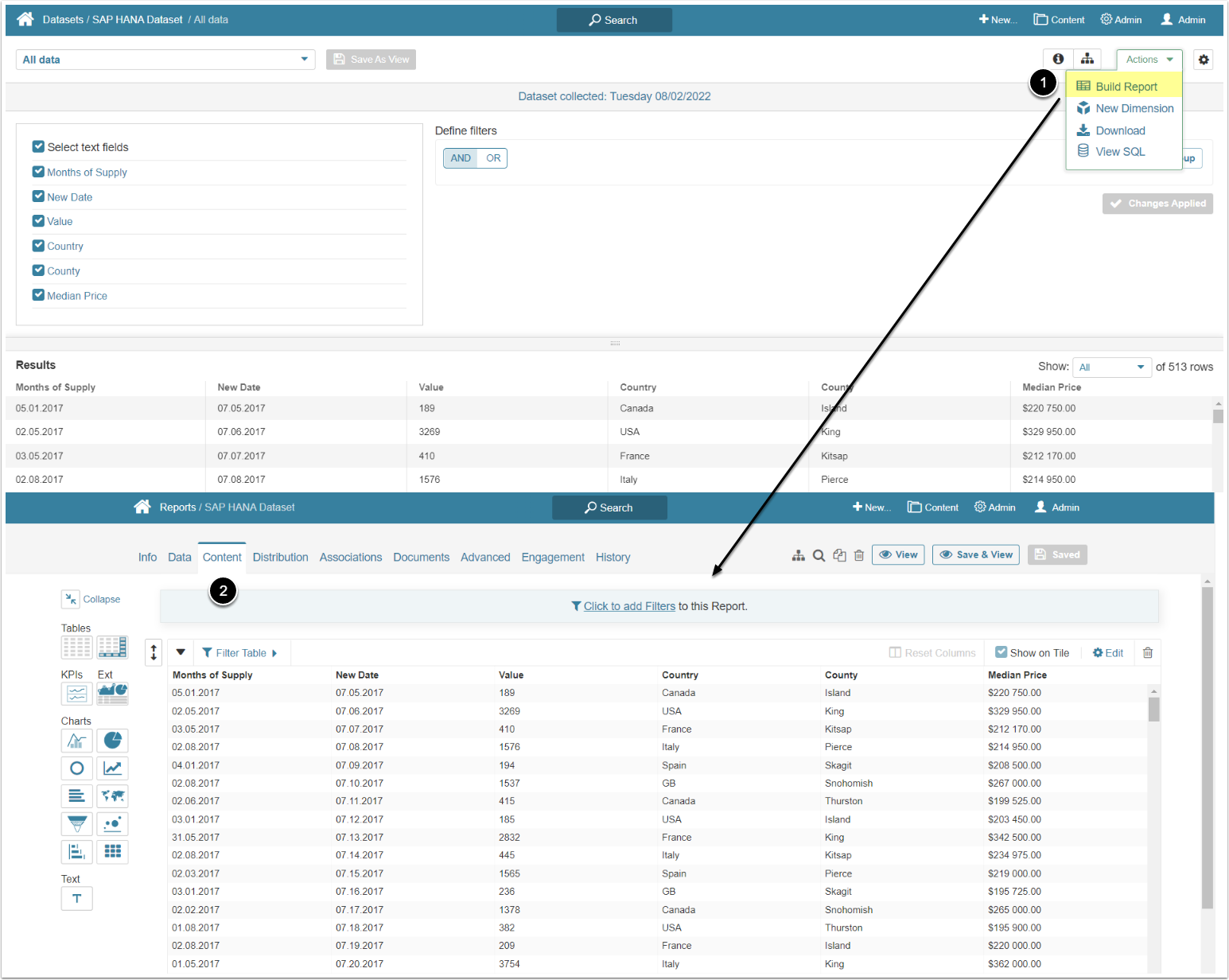1229x980 pixels.
Task: Open the All data view dropdown
Action: point(165,60)
